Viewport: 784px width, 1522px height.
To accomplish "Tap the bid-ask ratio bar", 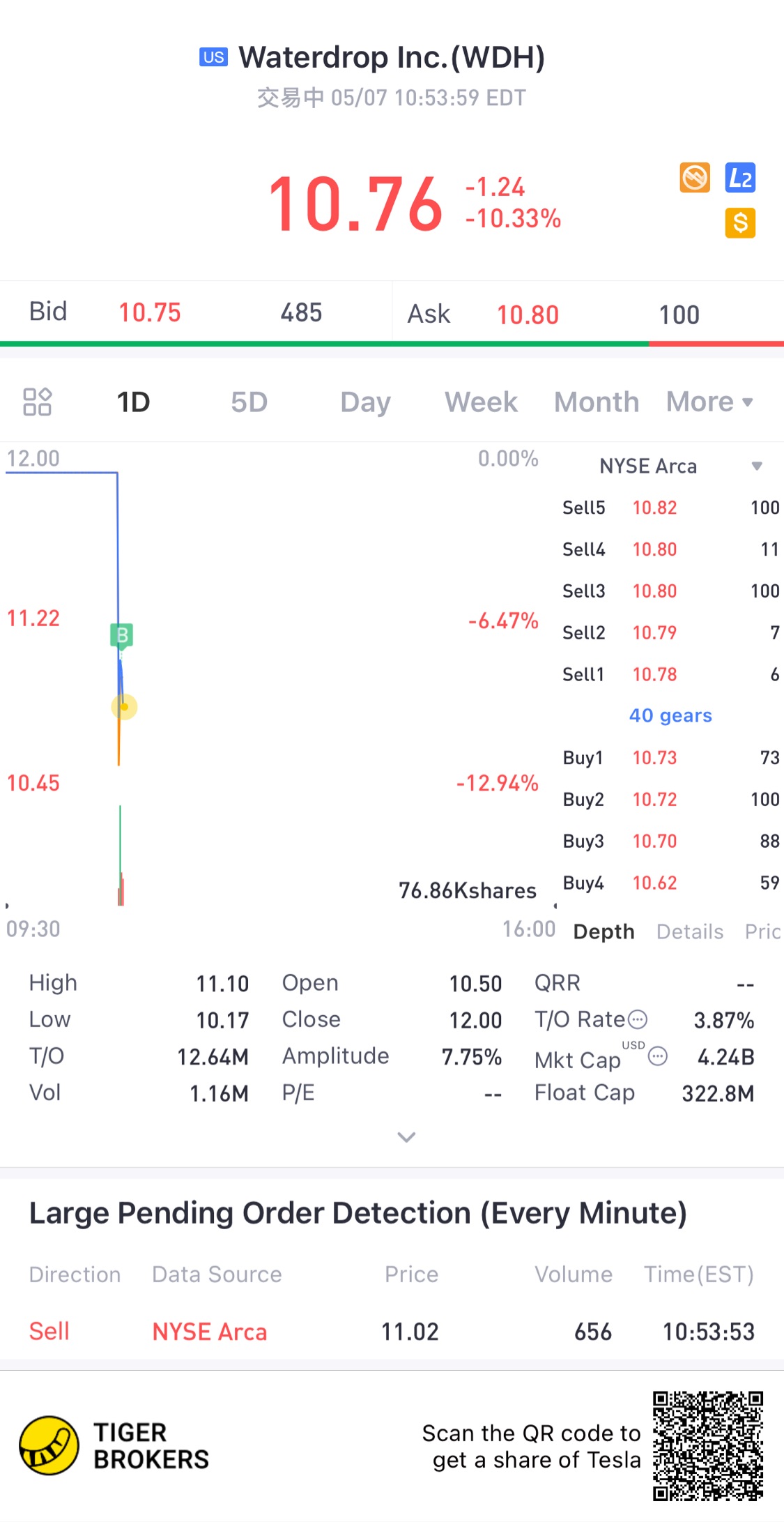I will [x=392, y=344].
